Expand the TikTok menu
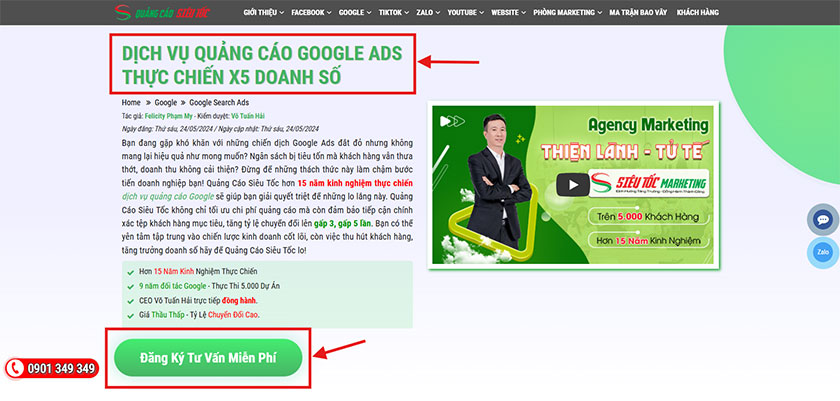 pyautogui.click(x=394, y=12)
